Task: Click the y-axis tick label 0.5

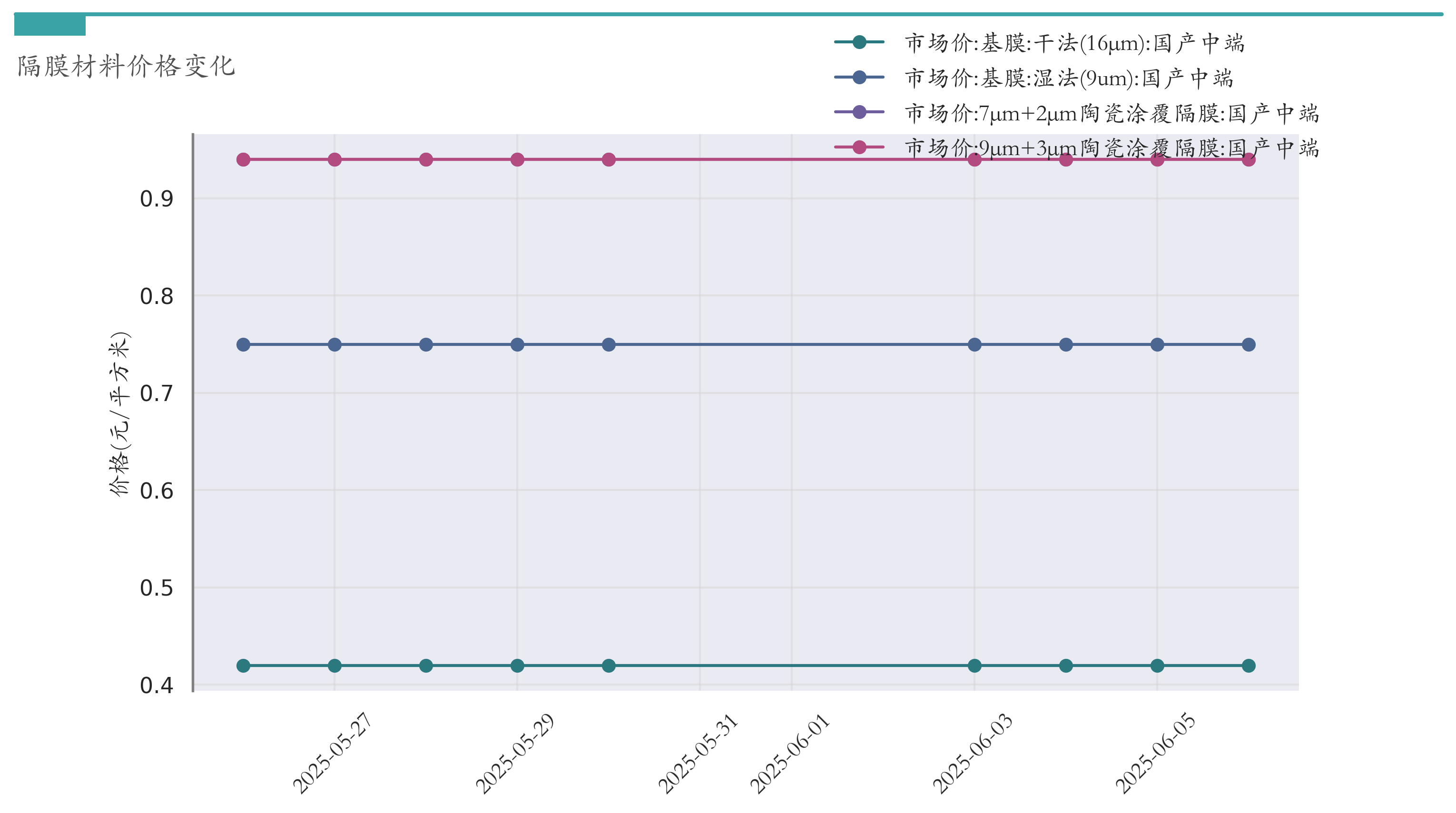Action: (157, 588)
